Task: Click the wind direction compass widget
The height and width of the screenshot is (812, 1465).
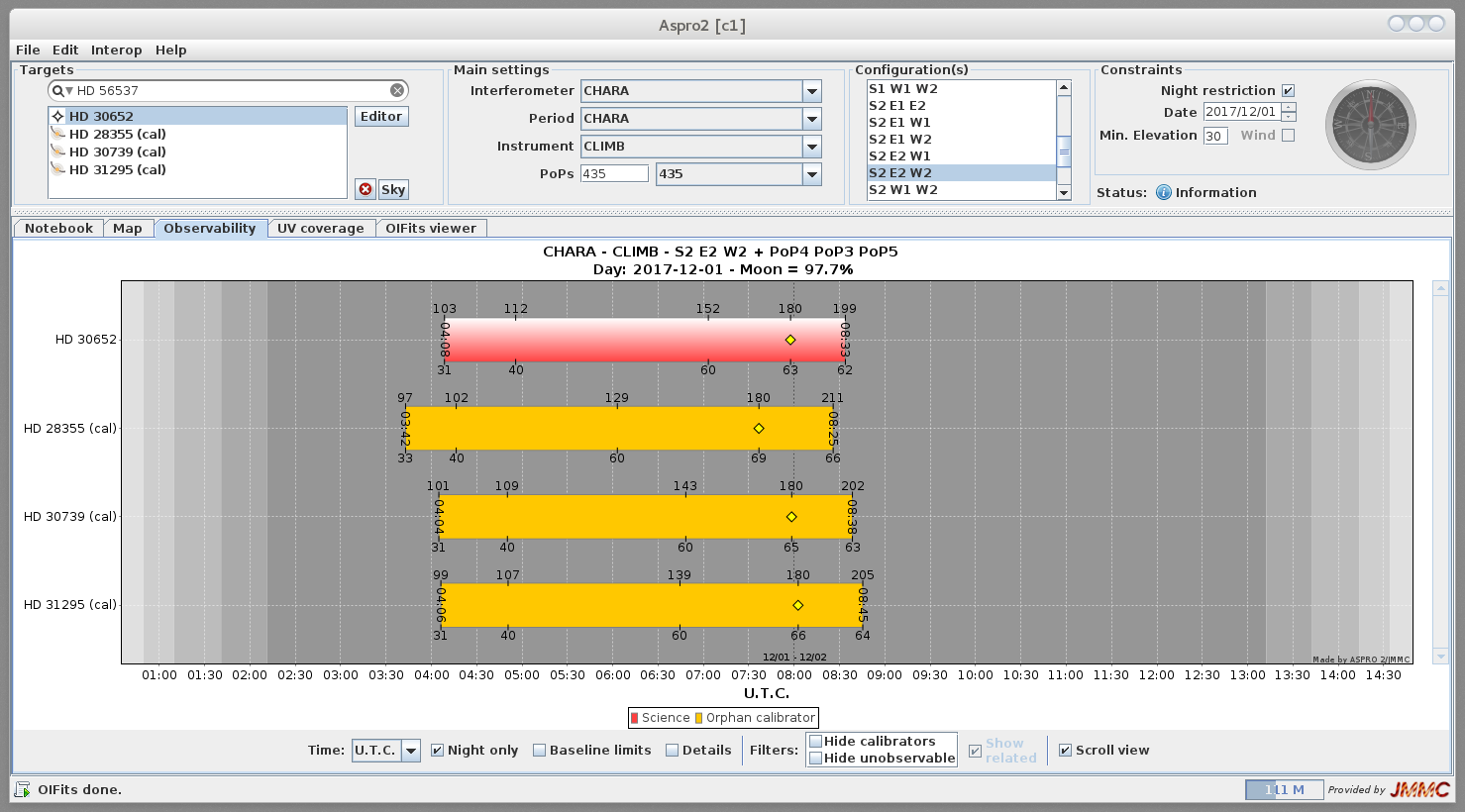Action: pyautogui.click(x=1371, y=125)
